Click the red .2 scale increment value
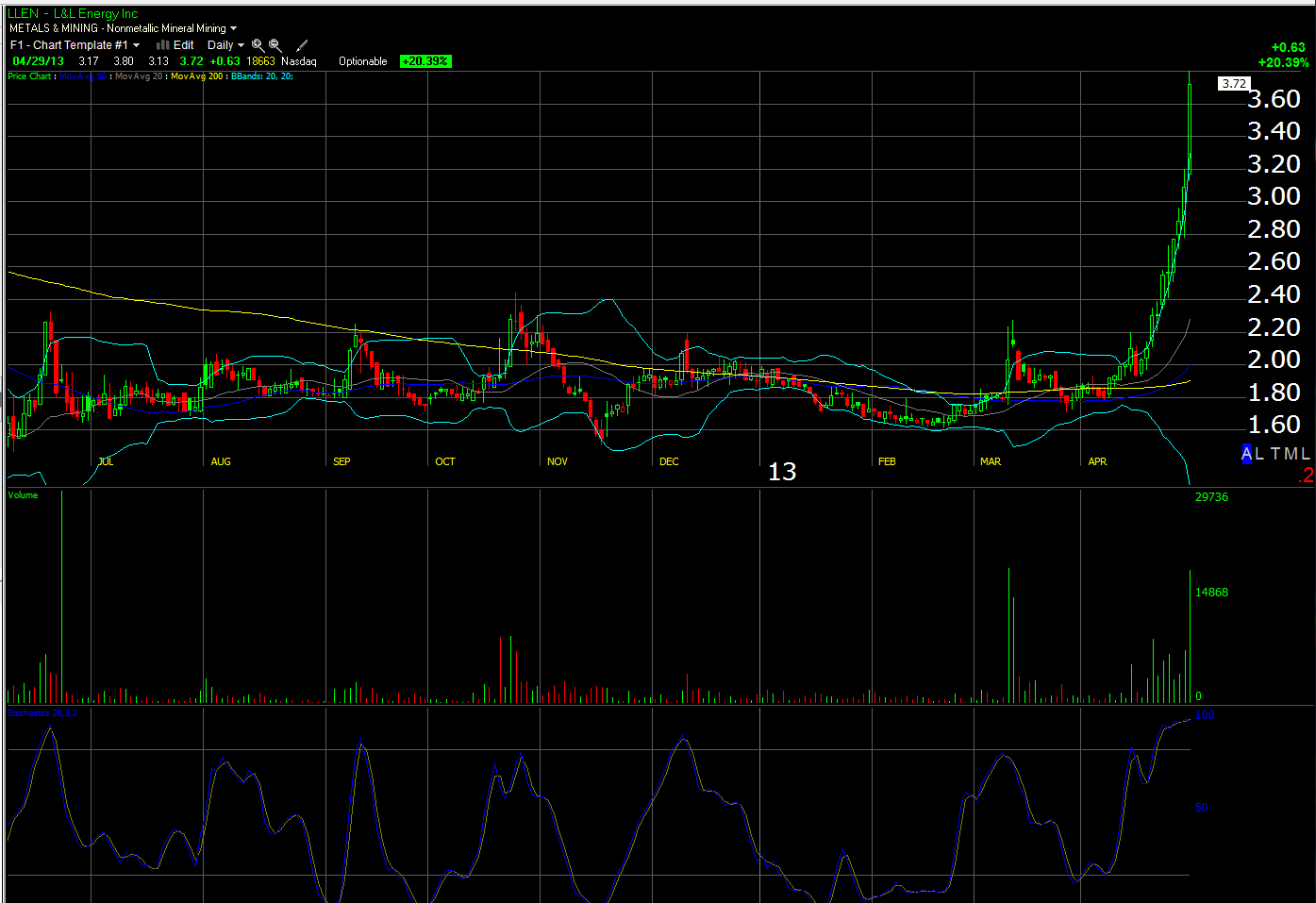Viewport: 1316px width, 903px height. (x=1306, y=477)
